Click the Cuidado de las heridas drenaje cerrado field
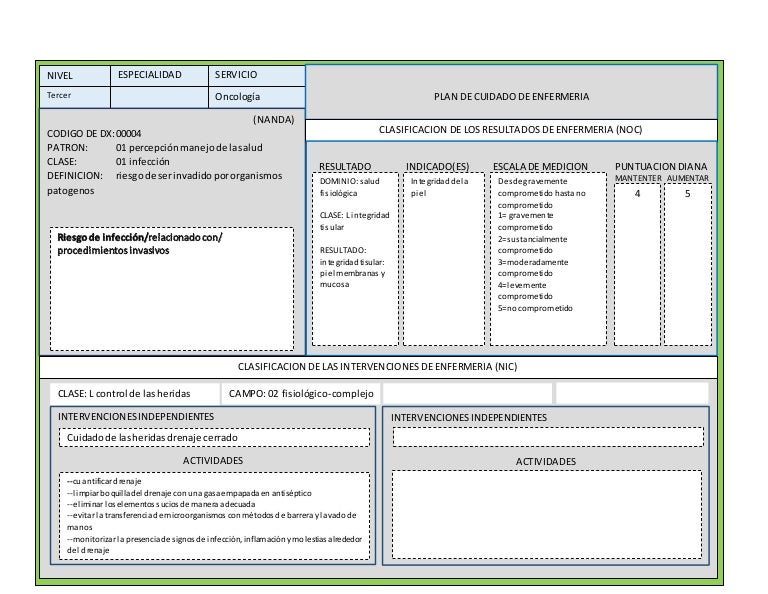Screen dimensions: 768x594 pyautogui.click(x=213, y=438)
